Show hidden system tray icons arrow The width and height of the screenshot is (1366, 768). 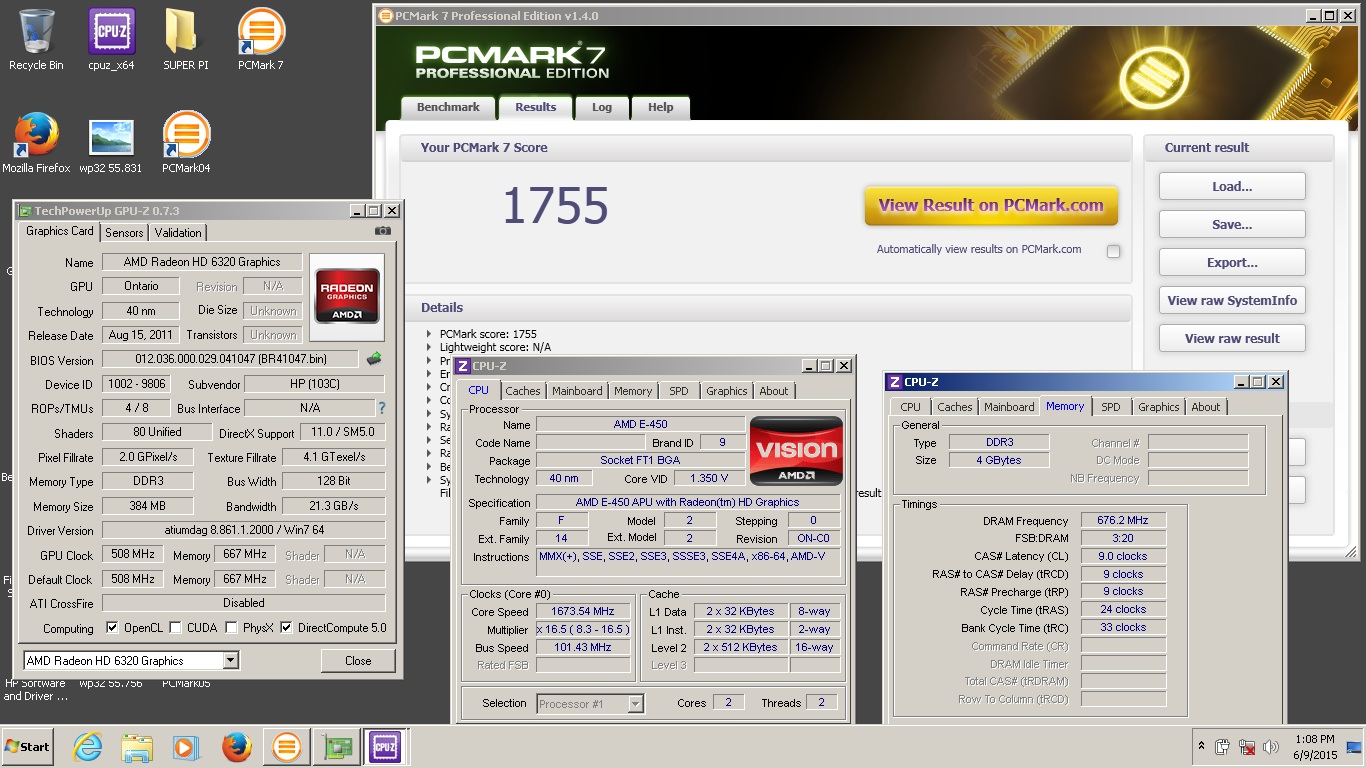(x=1200, y=747)
